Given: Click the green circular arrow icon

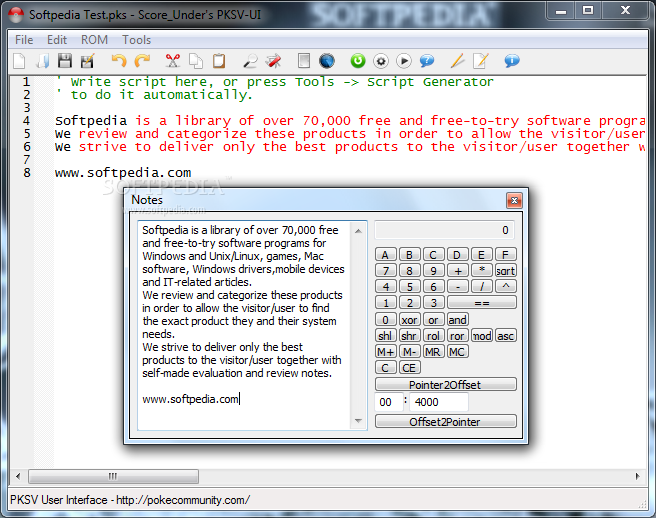Looking at the screenshot, I should [358, 61].
